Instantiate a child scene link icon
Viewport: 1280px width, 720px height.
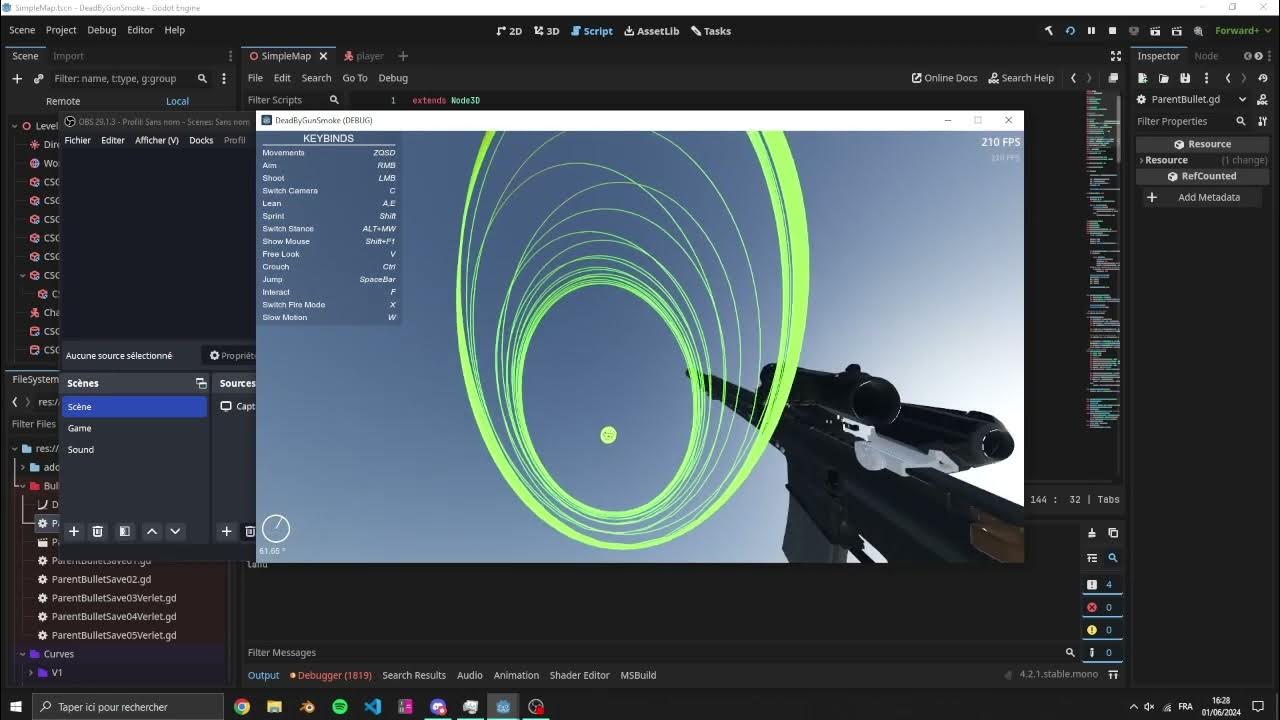coord(38,78)
